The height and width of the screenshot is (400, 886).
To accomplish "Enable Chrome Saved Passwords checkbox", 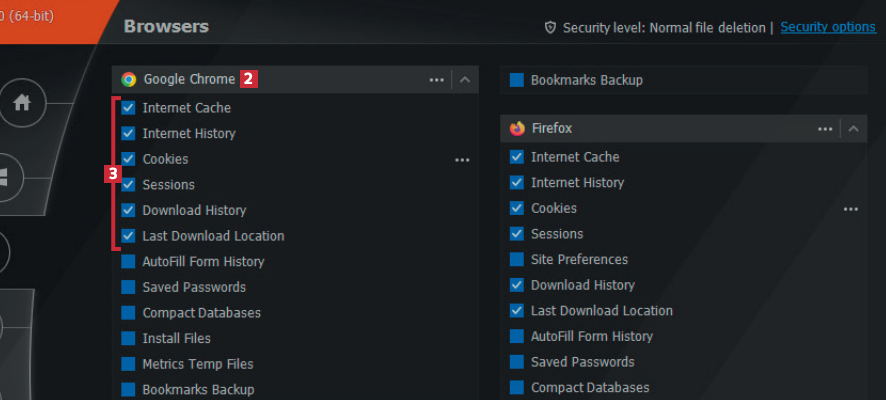I will coord(128,288).
